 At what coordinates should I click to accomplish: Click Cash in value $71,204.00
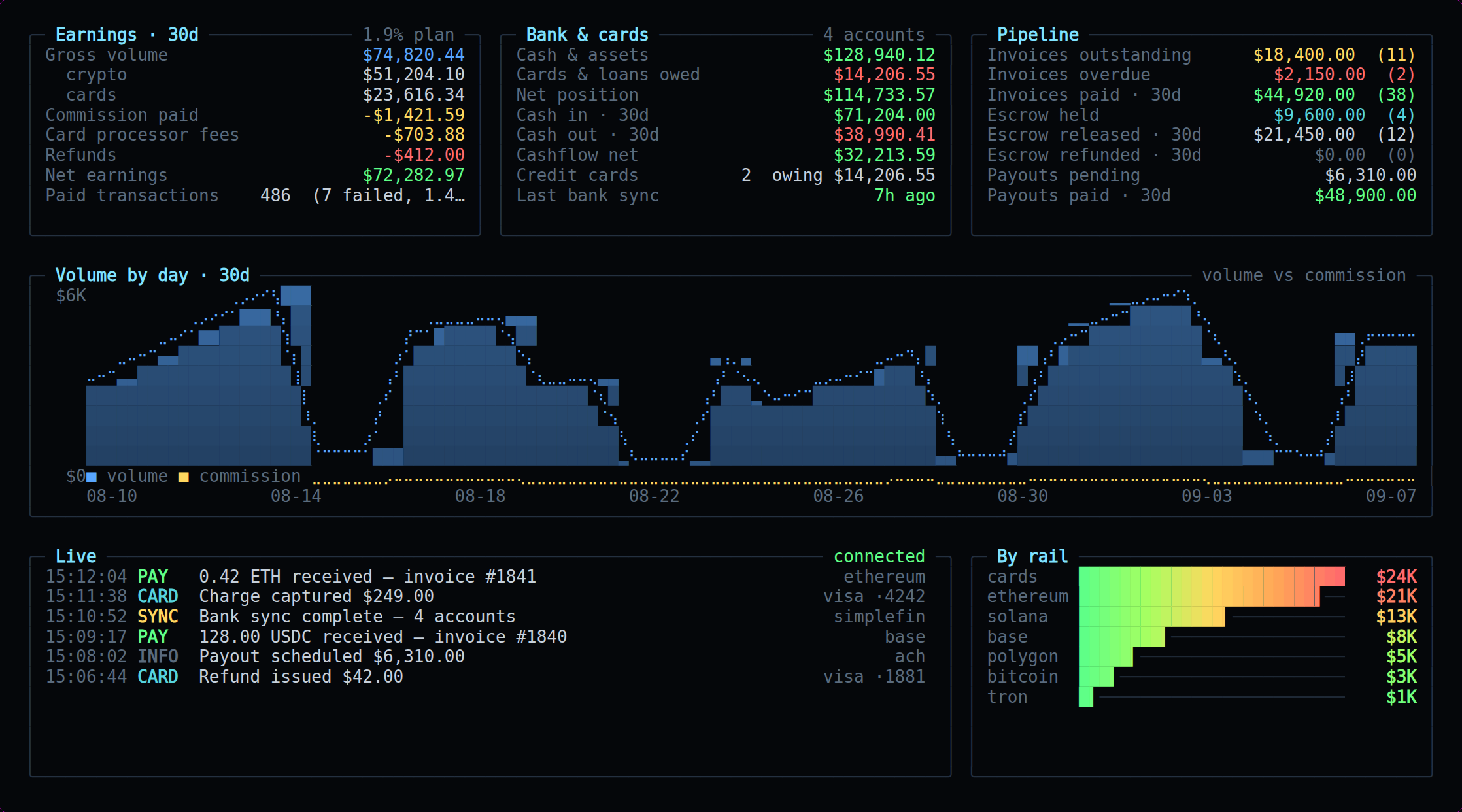pos(885,115)
